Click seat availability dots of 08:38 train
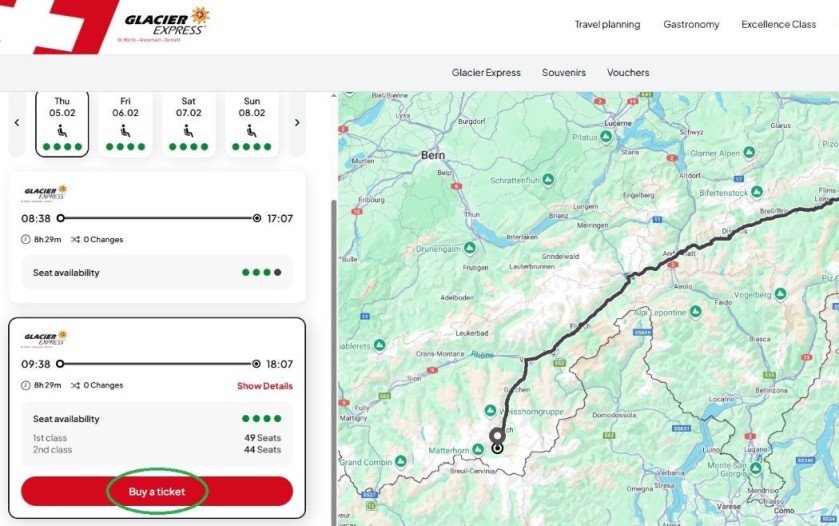Image resolution: width=839 pixels, height=526 pixels. [261, 272]
